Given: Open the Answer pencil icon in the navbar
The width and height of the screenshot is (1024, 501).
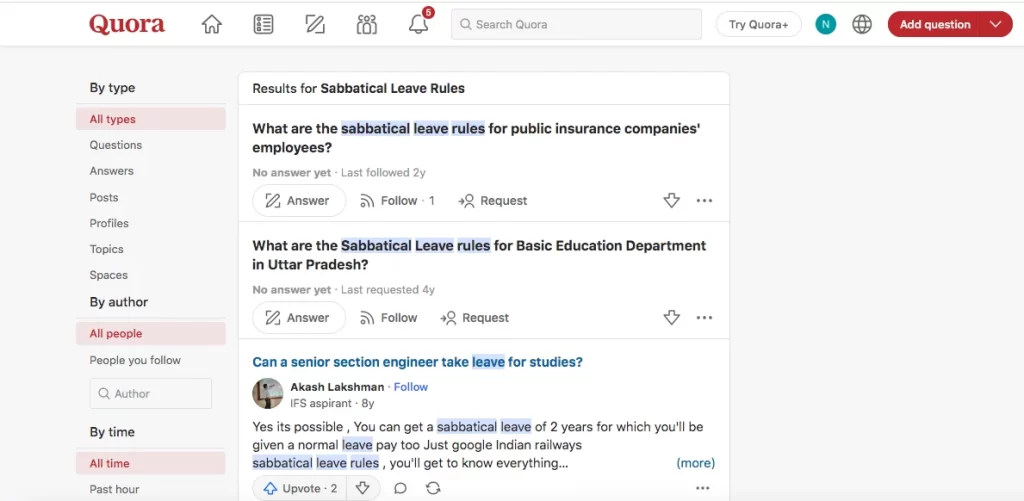Looking at the screenshot, I should pyautogui.click(x=315, y=24).
